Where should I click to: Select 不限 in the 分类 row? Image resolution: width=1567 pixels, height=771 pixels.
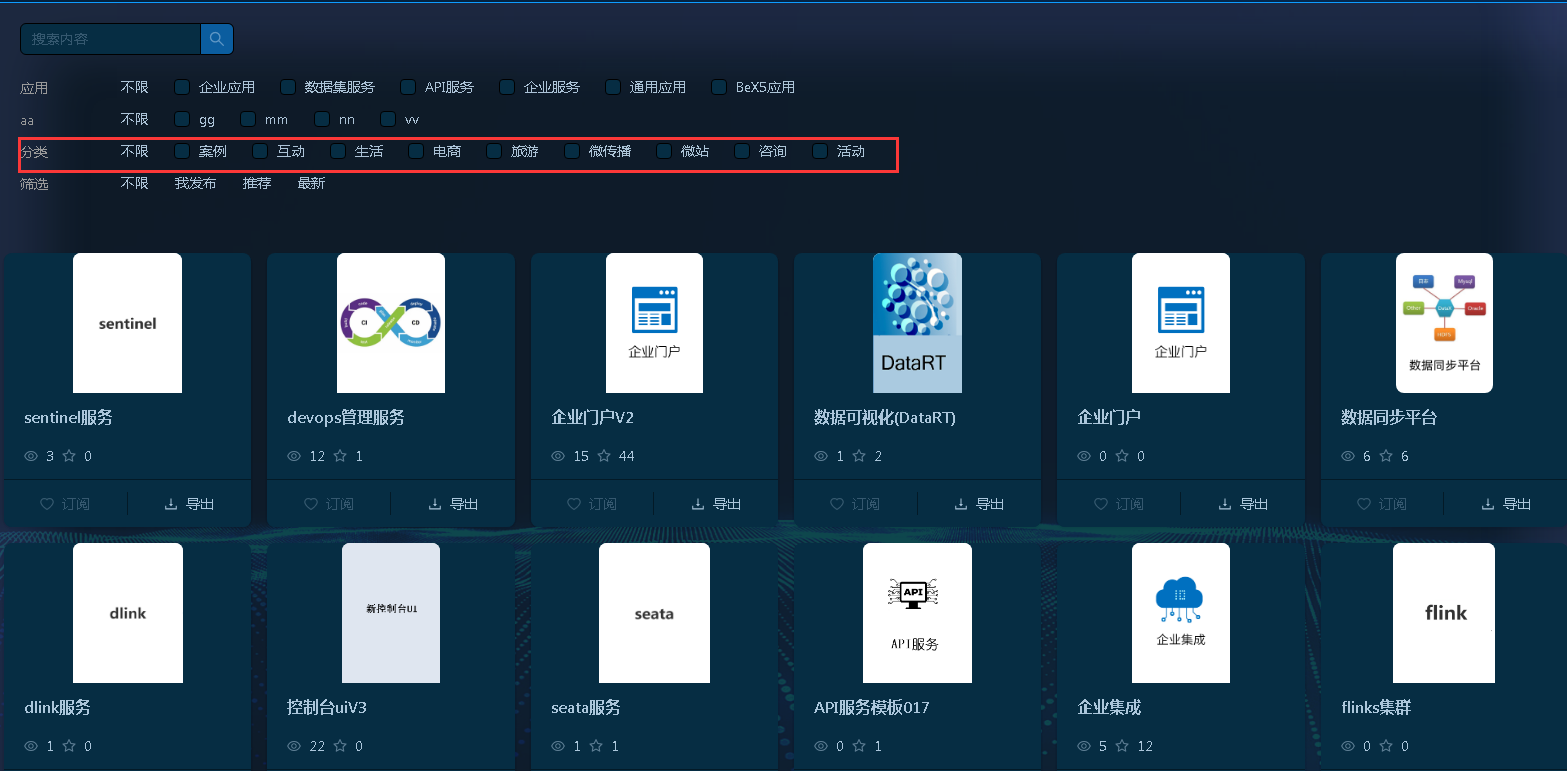[135, 151]
